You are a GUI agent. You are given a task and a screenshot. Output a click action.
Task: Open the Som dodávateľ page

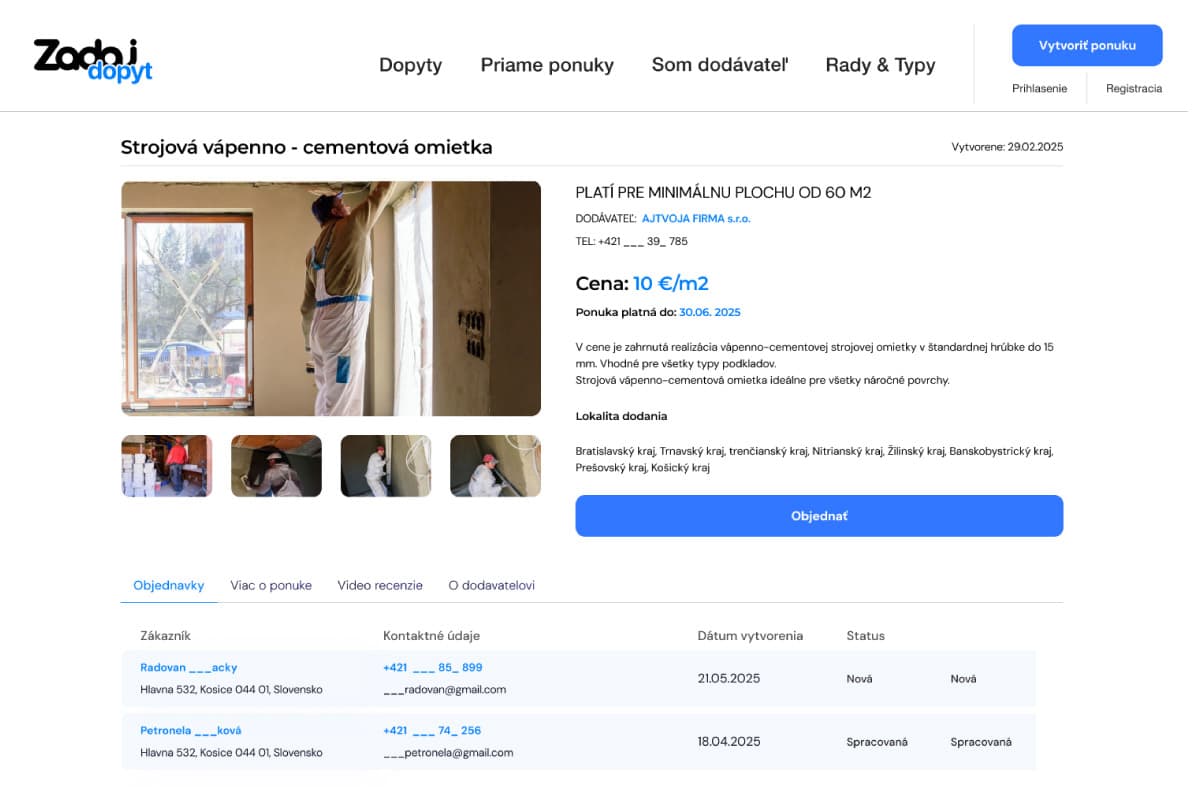point(720,65)
